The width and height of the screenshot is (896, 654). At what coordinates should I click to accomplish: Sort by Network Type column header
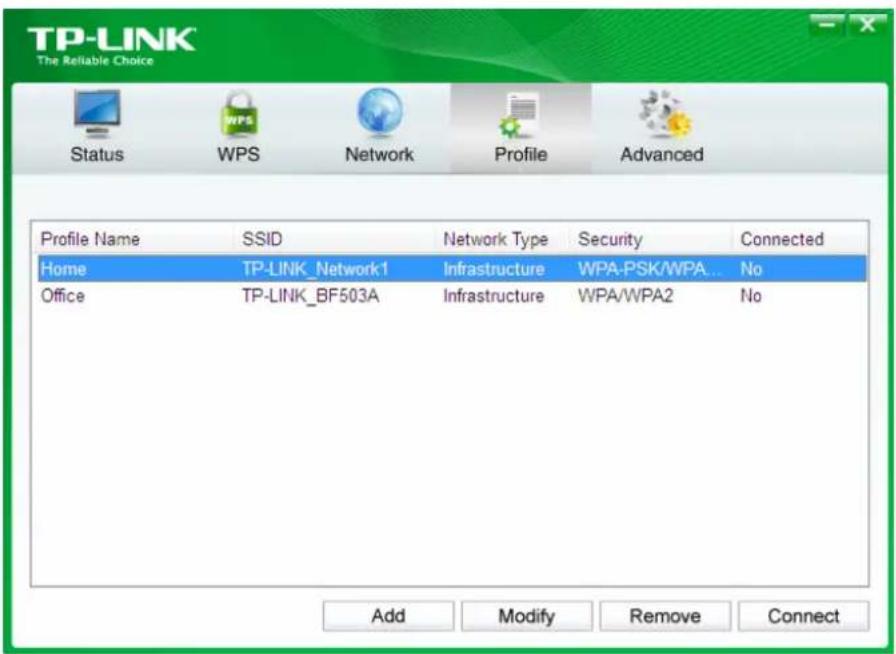[x=495, y=239]
